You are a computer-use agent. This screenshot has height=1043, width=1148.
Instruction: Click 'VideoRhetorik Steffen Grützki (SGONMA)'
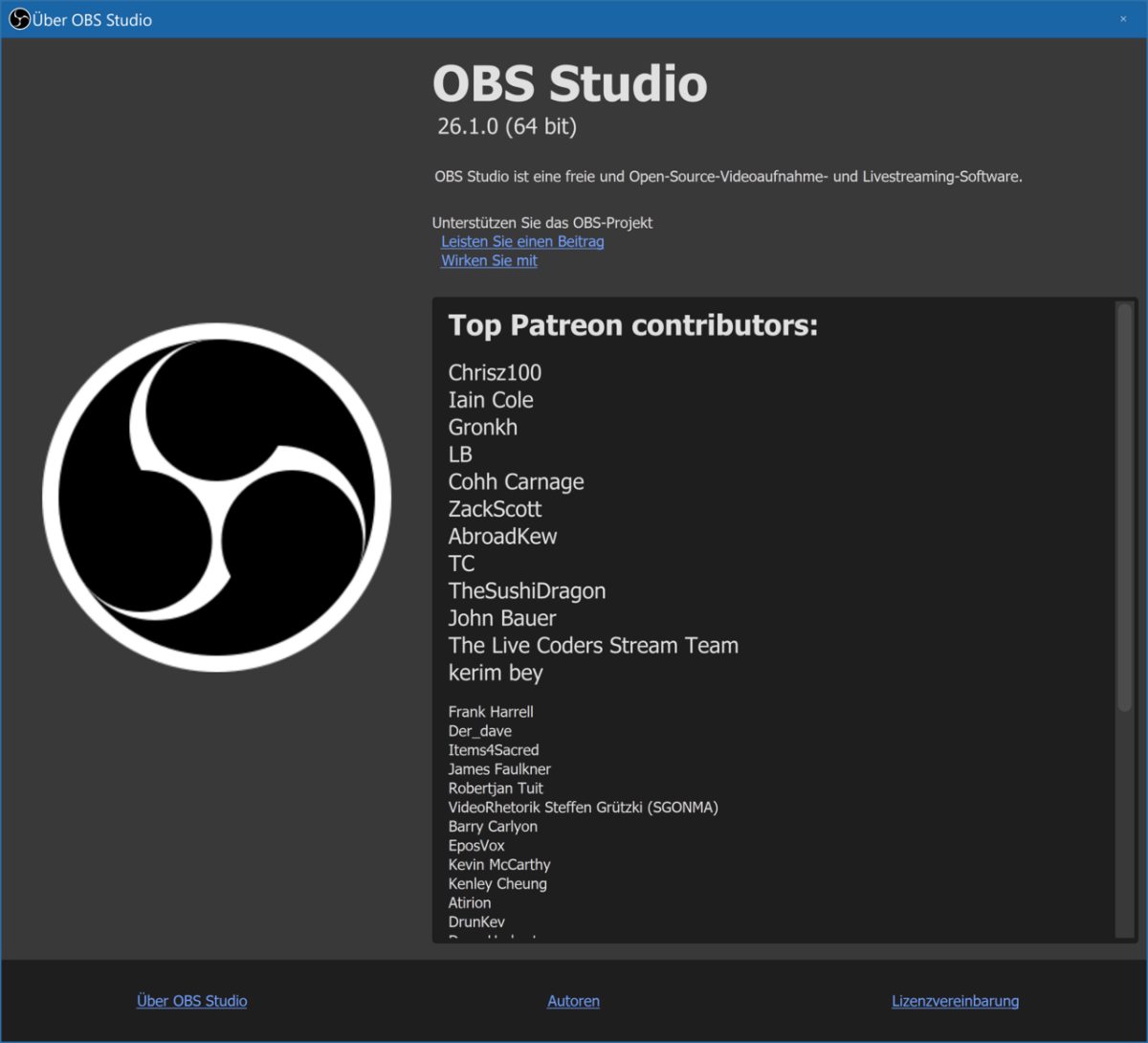pyautogui.click(x=584, y=808)
